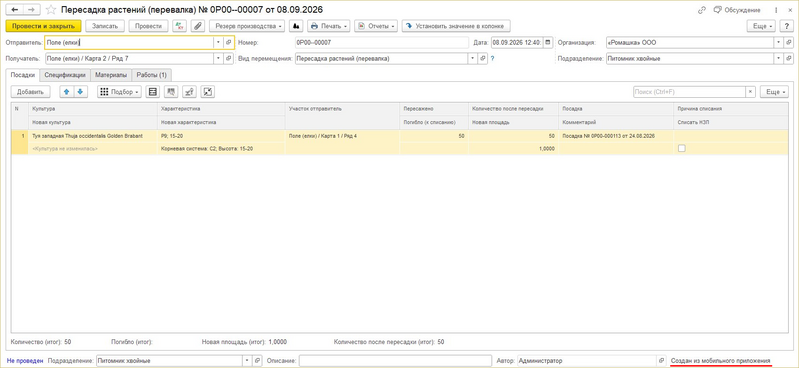Click Пересажено column header
Image resolution: width=799 pixels, height=368 pixels.
[x=434, y=109]
